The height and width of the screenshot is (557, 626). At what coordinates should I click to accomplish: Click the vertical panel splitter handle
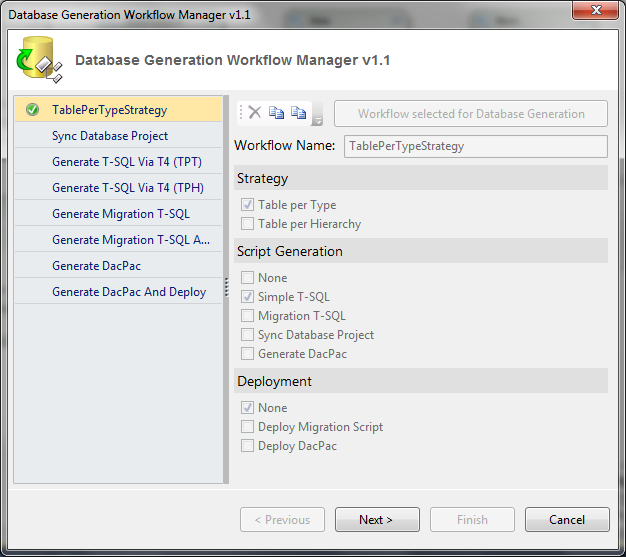pyautogui.click(x=226, y=287)
